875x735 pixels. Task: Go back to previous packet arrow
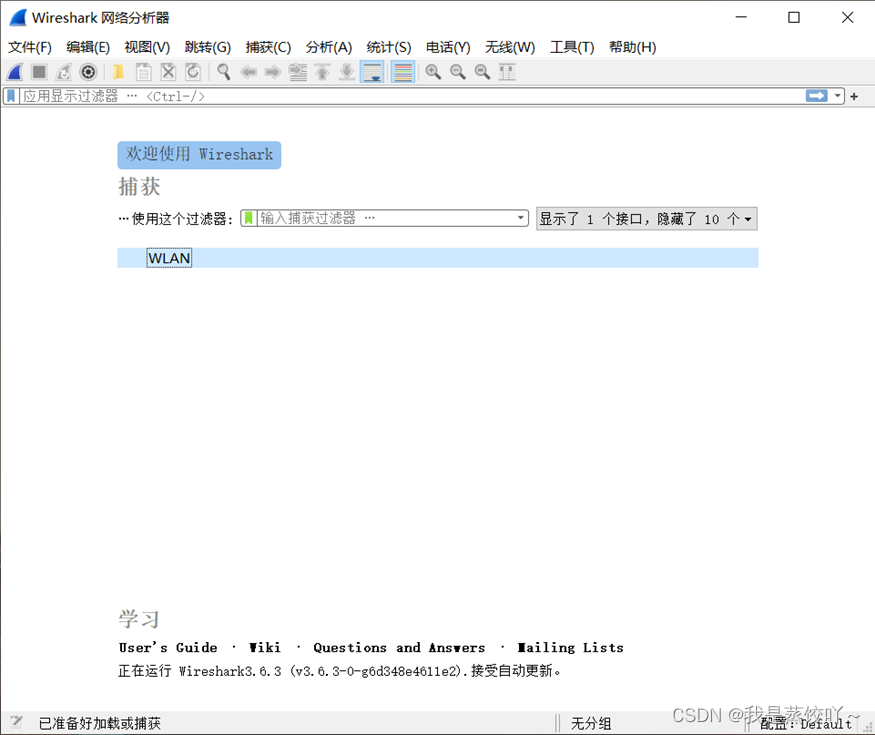pyautogui.click(x=248, y=72)
